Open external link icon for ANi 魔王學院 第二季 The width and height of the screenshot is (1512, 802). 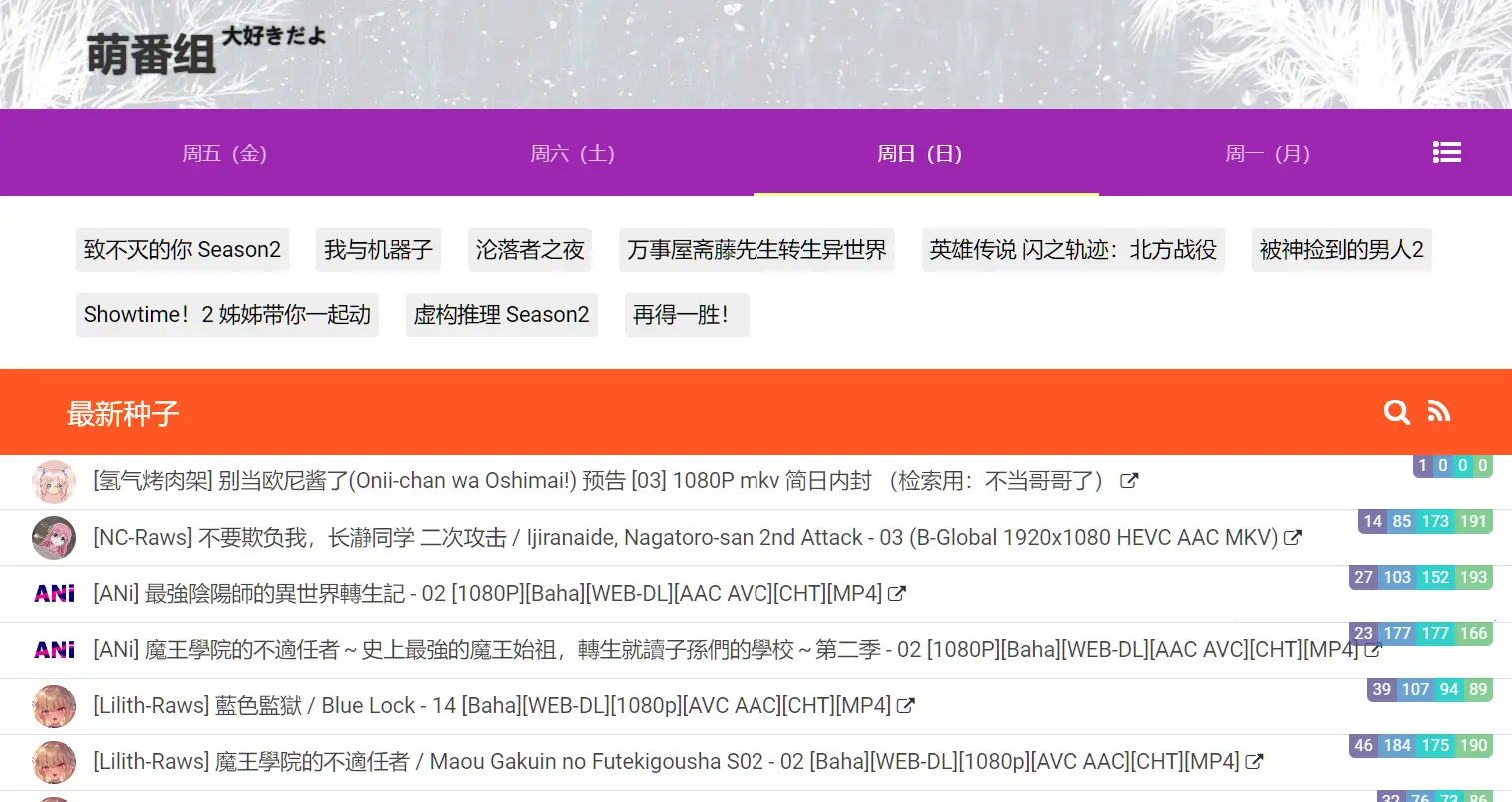click(1373, 650)
